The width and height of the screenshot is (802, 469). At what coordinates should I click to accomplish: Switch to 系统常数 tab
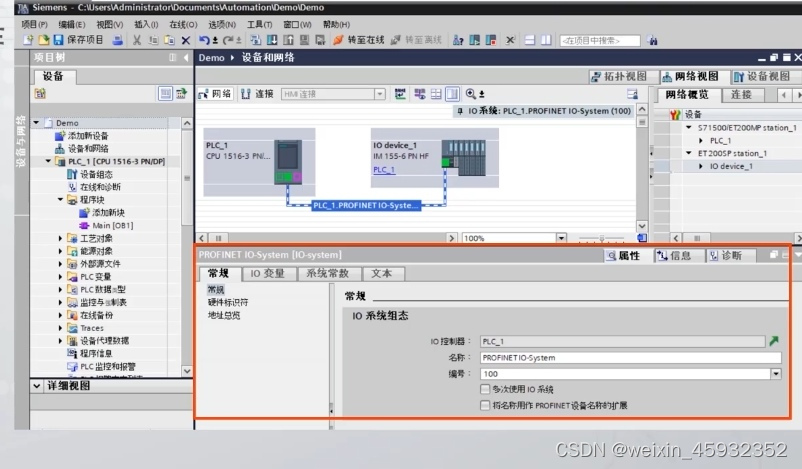(x=327, y=274)
